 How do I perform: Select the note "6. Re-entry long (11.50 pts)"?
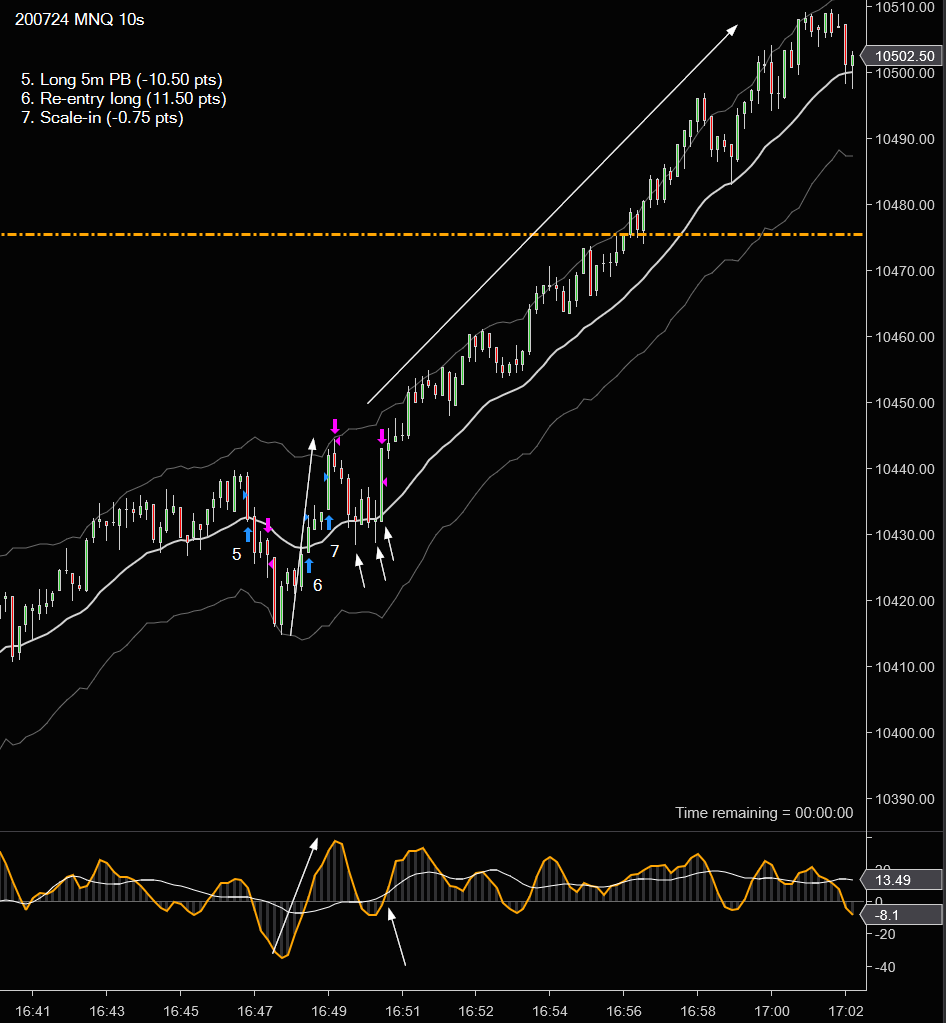(x=124, y=99)
